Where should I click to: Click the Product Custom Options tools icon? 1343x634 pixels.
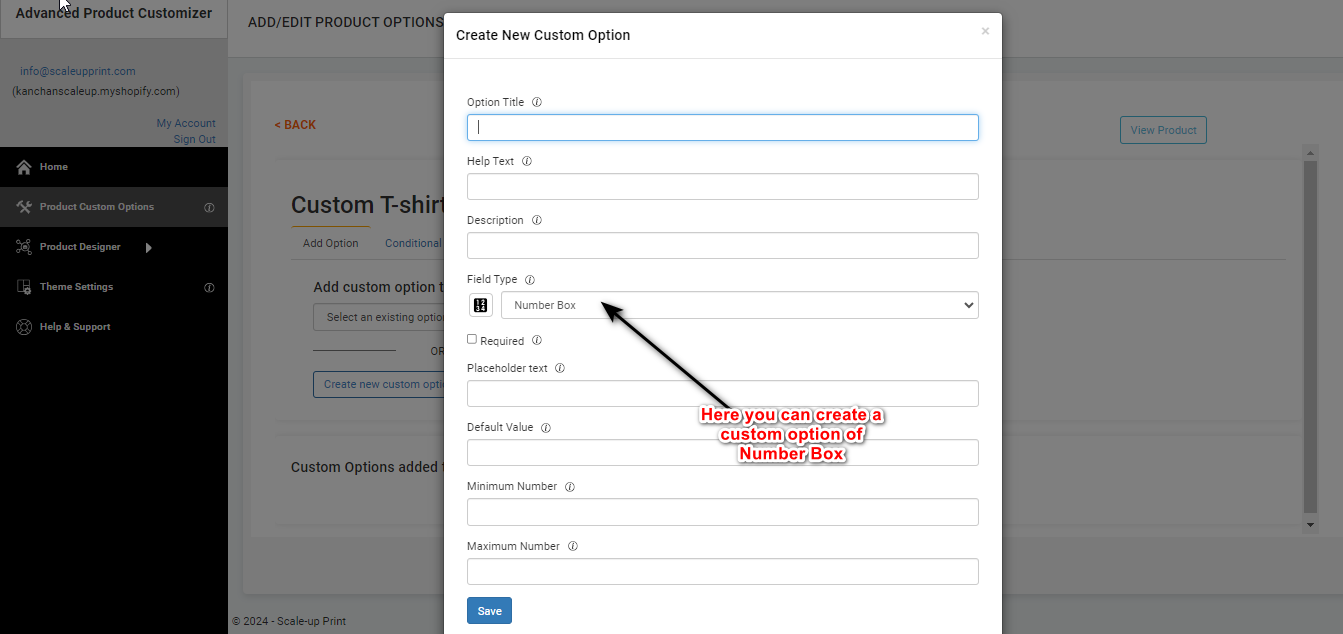24,207
